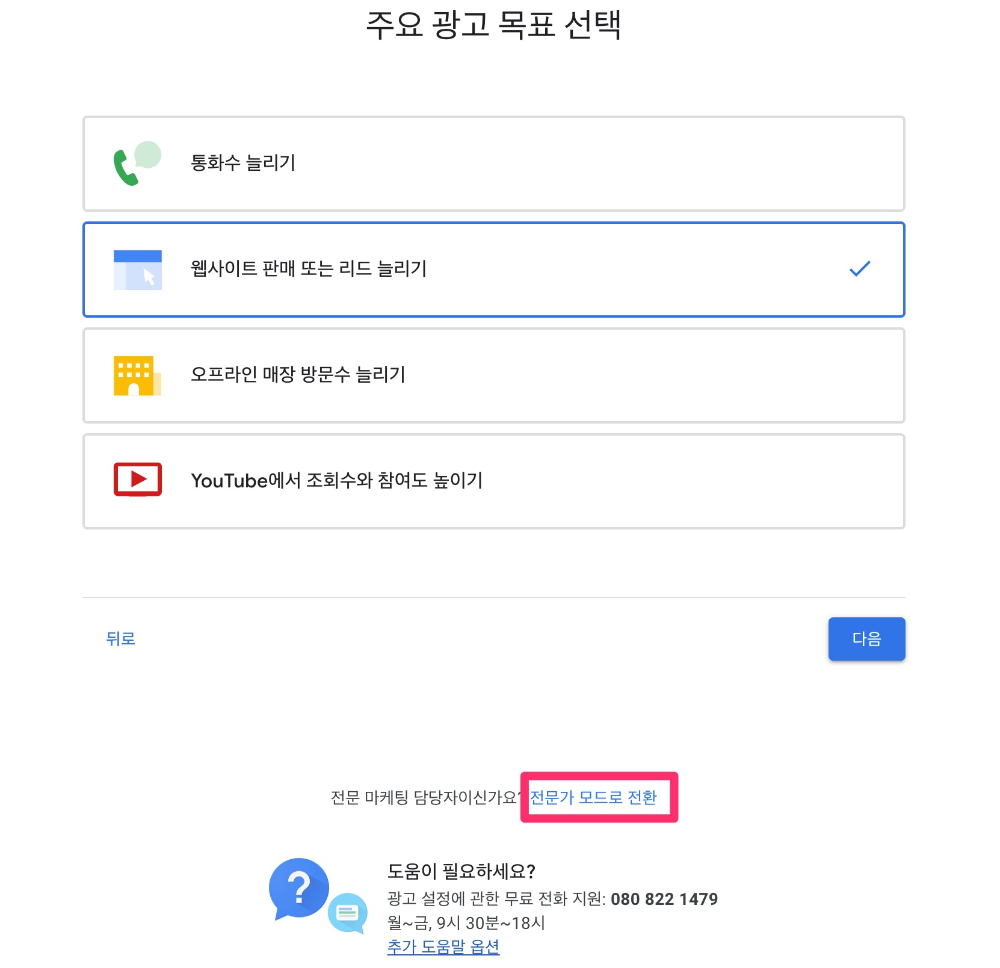Go back with the 뒤로 link

(121, 638)
